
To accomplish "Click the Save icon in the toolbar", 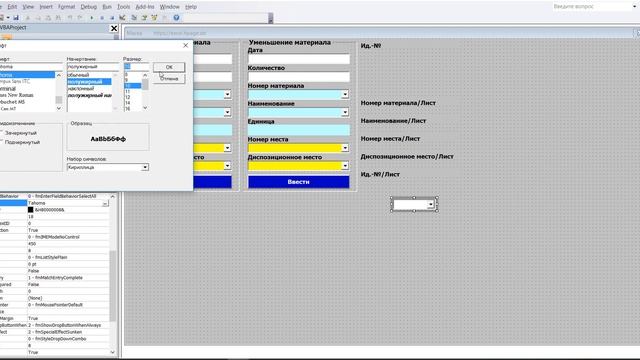I will (16, 18).
